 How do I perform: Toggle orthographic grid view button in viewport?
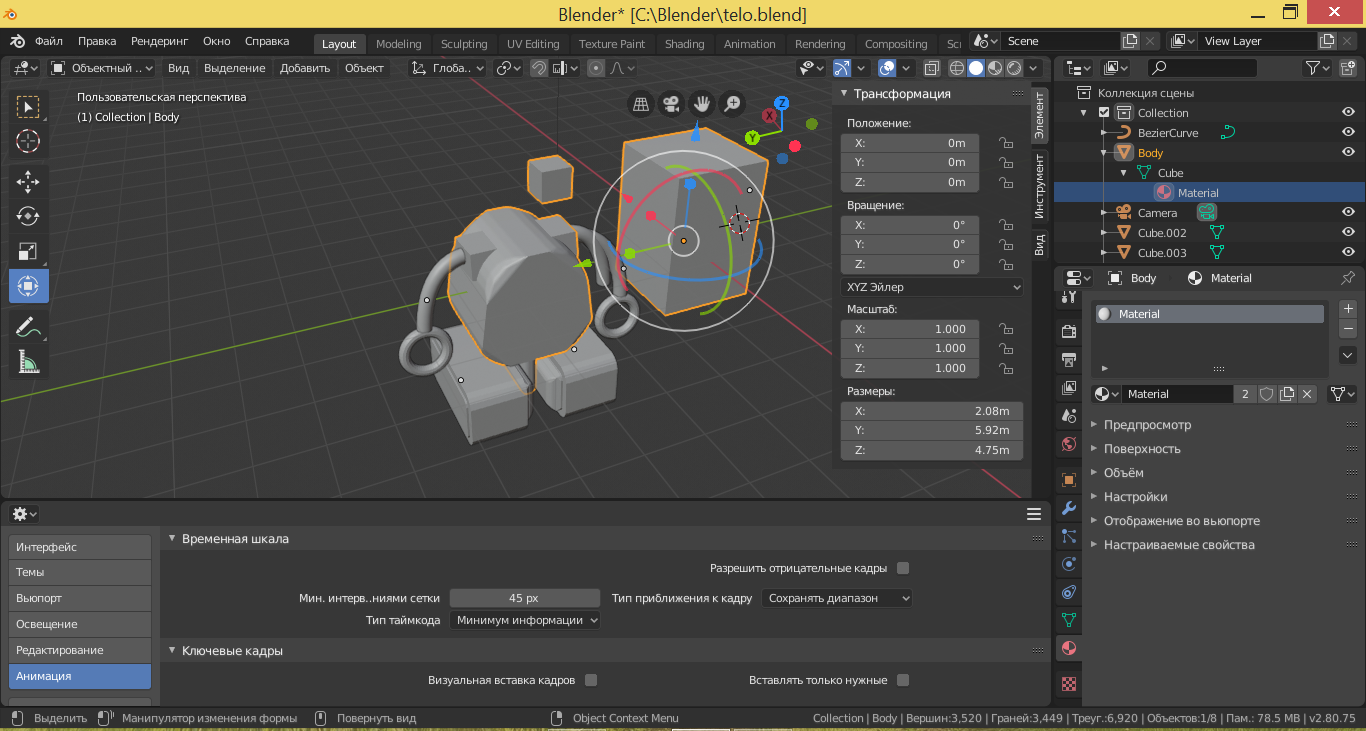coord(641,103)
